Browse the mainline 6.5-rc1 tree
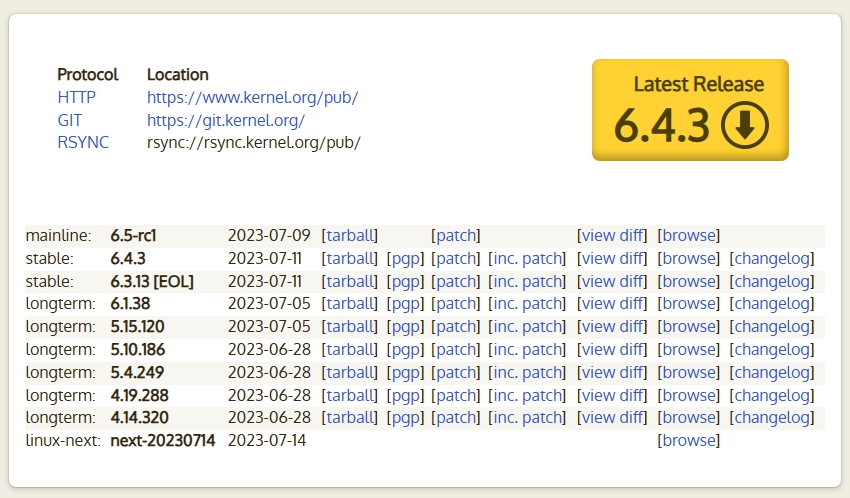 pyautogui.click(x=688, y=236)
